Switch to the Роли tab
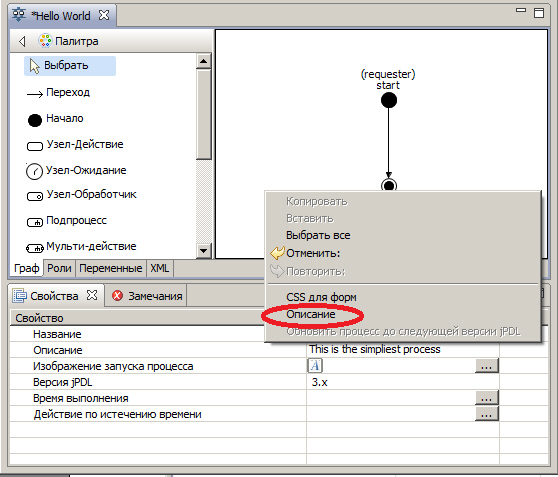Image resolution: width=558 pixels, height=477 pixels. pyautogui.click(x=59, y=268)
